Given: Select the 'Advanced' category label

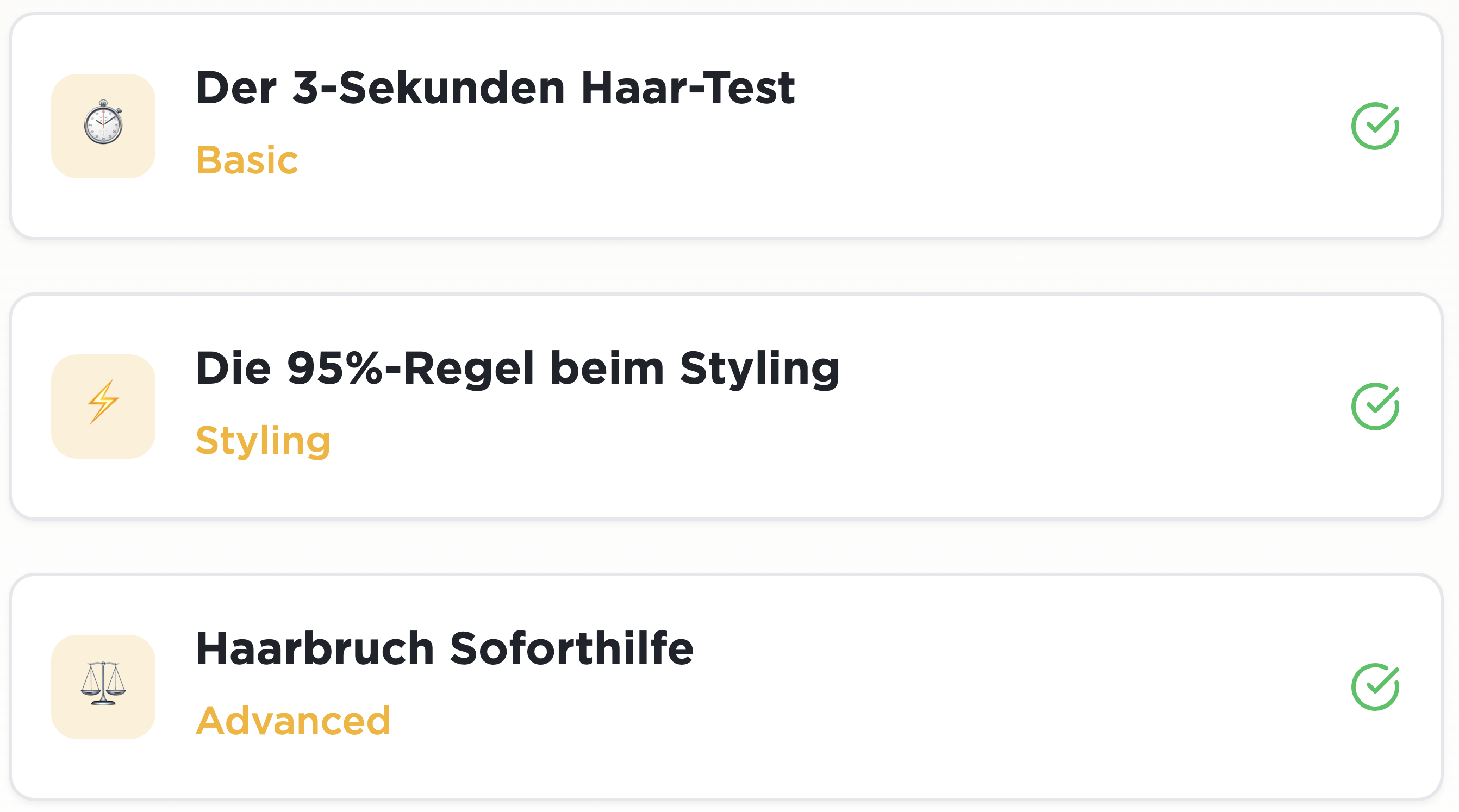Looking at the screenshot, I should tap(293, 721).
